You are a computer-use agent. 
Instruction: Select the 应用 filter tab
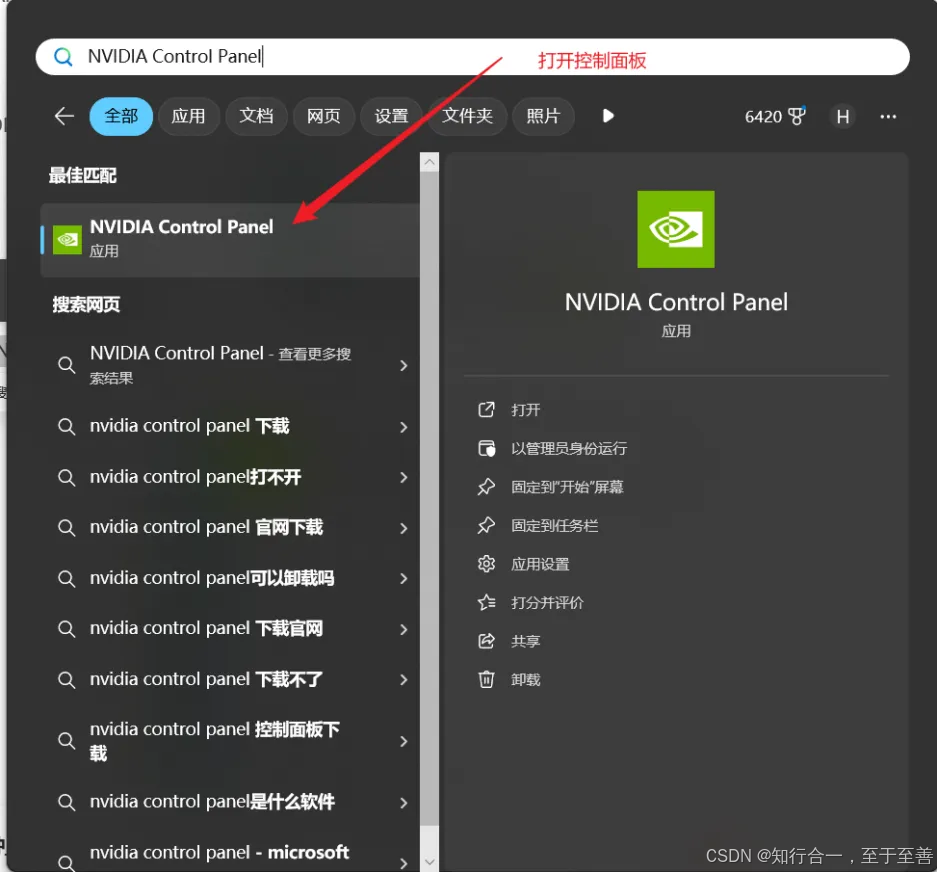pos(188,116)
